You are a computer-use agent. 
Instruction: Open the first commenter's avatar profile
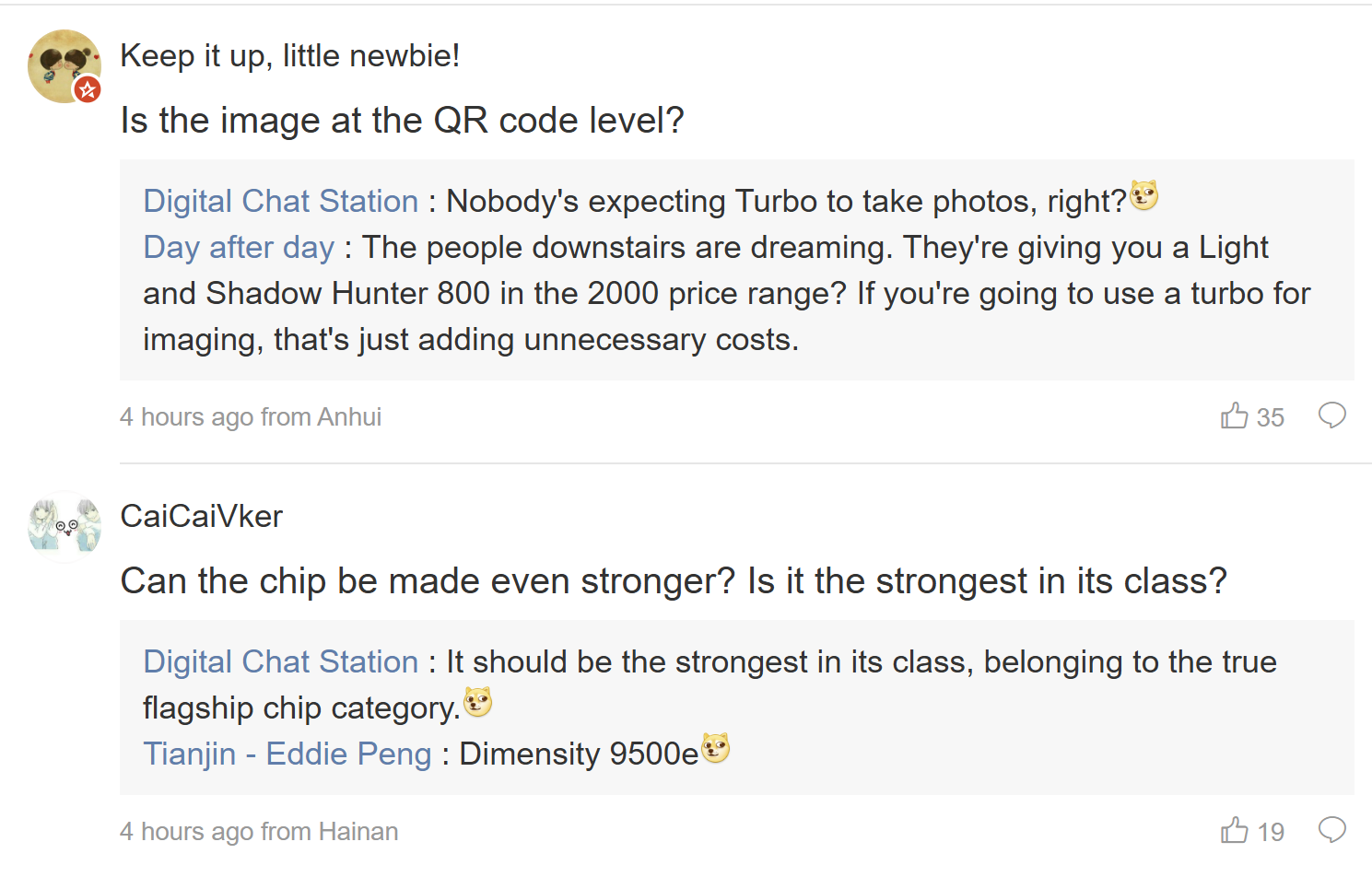(x=61, y=63)
